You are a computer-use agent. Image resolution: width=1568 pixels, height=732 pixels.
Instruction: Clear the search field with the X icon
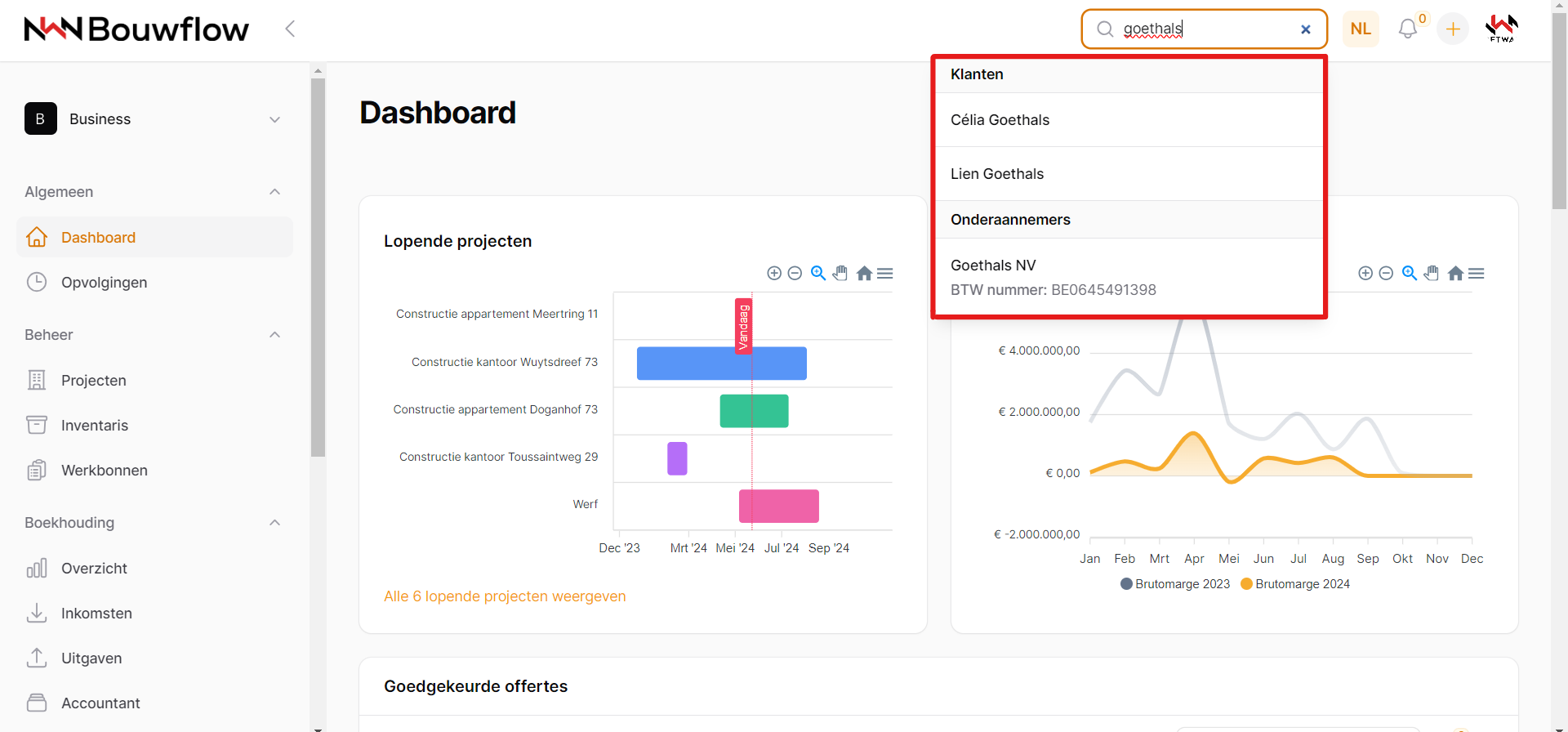click(1305, 29)
